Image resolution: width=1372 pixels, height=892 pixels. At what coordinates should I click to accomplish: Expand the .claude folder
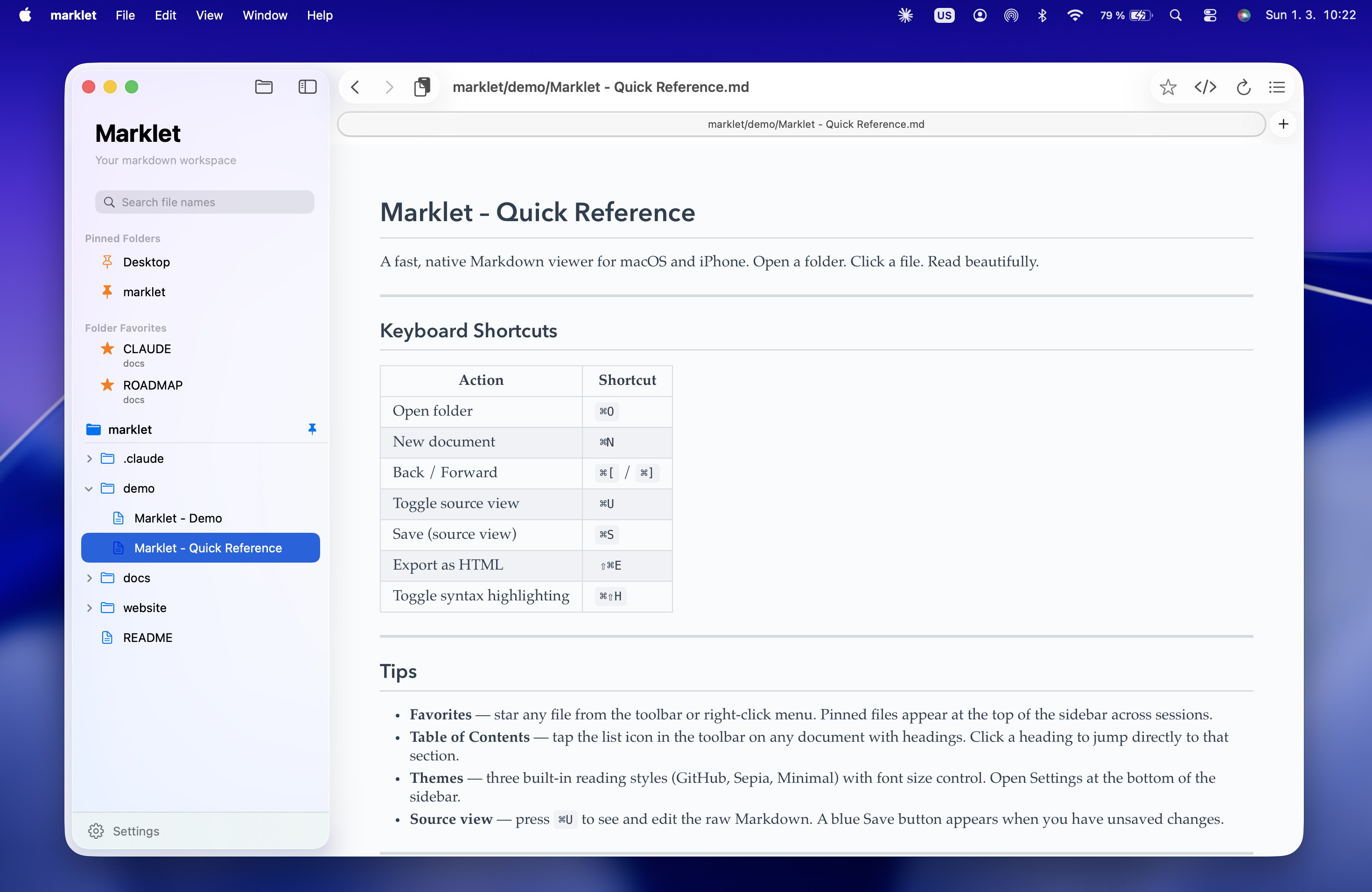click(x=89, y=458)
